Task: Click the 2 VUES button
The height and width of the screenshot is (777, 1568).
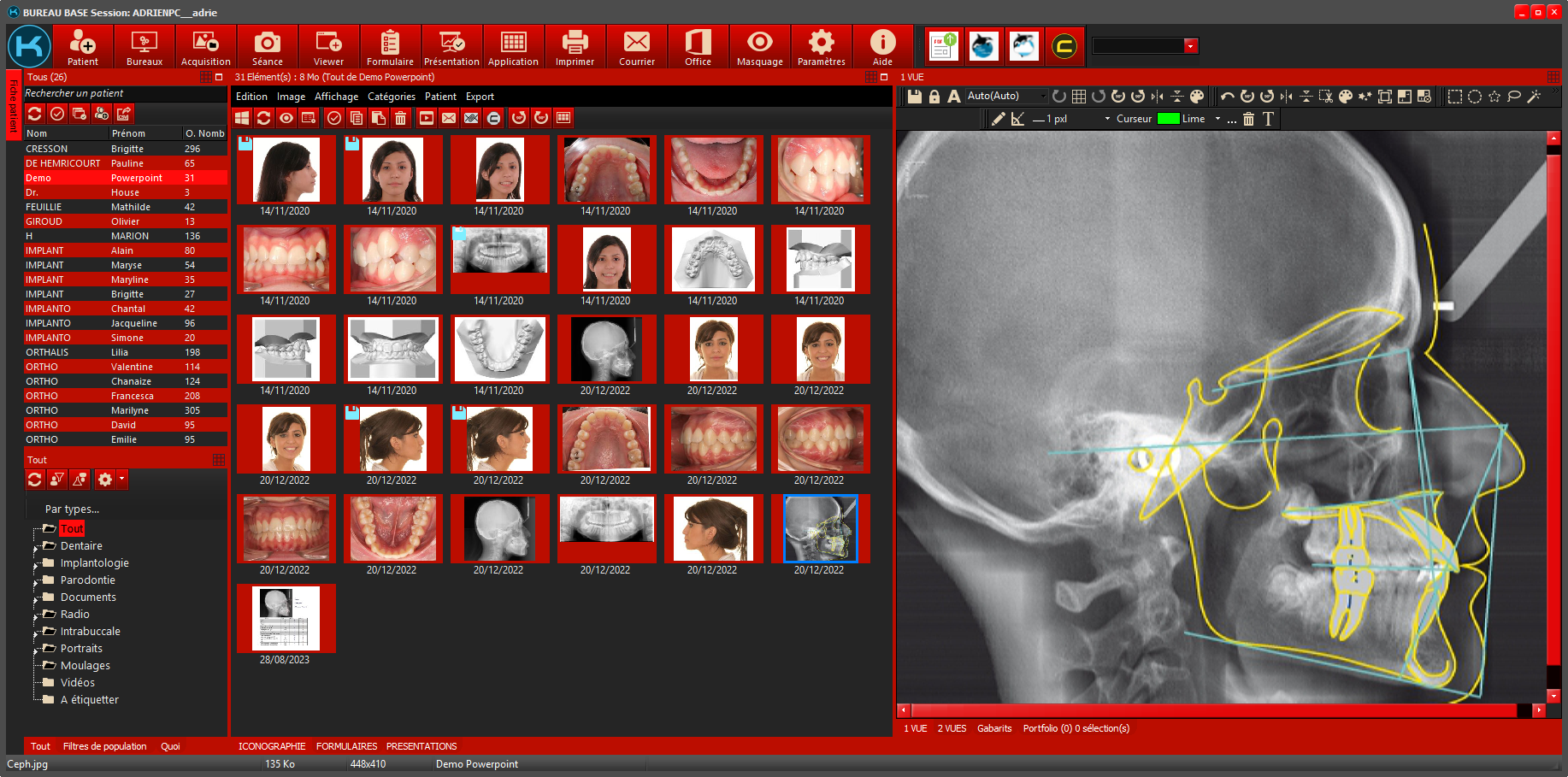Action: [952, 728]
